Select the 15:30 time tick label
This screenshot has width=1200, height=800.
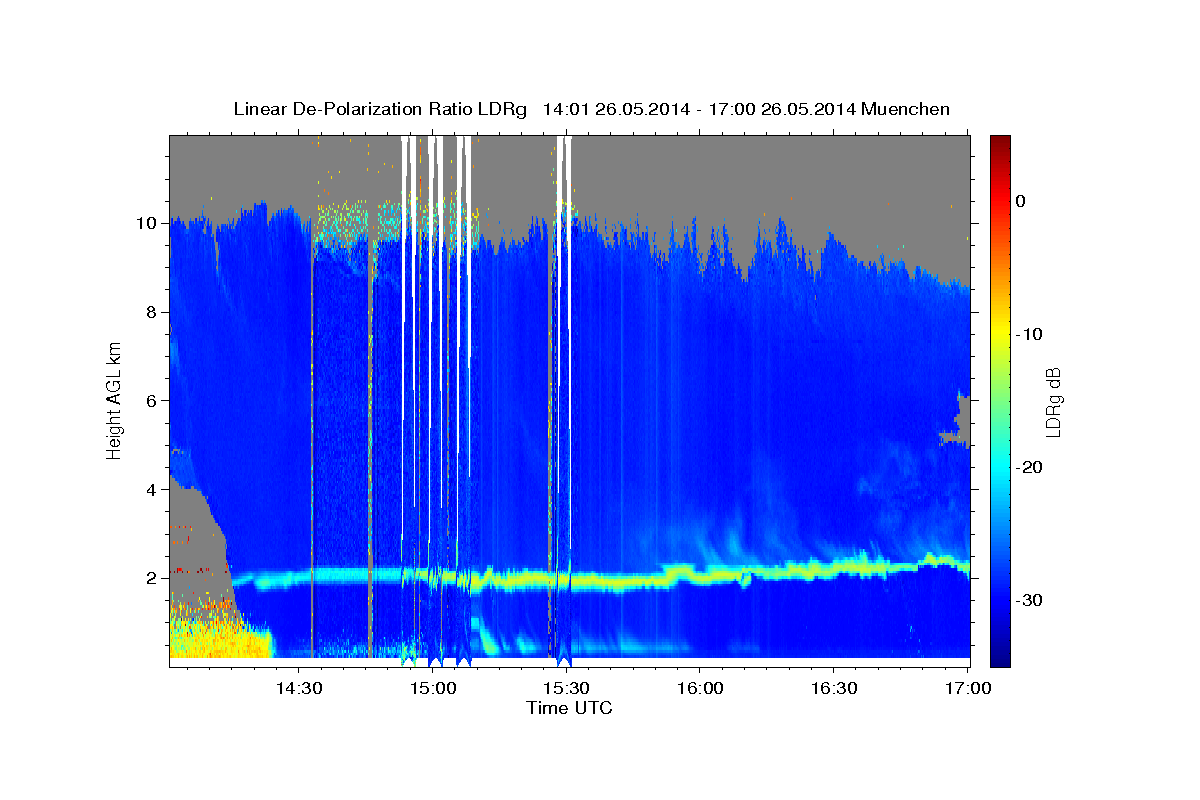[566, 689]
